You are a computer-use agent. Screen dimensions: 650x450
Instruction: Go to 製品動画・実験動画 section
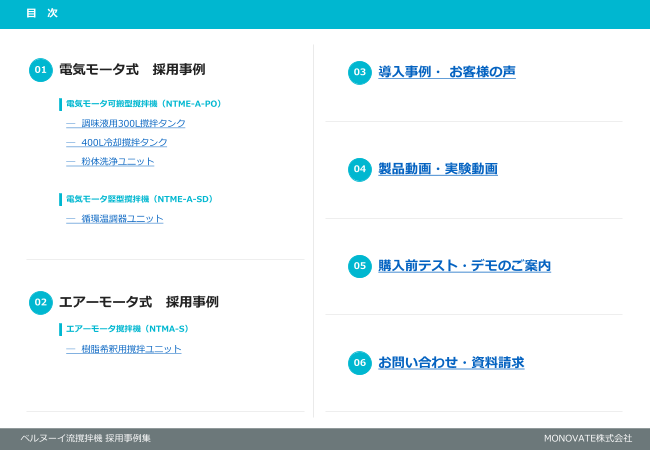click(x=438, y=169)
